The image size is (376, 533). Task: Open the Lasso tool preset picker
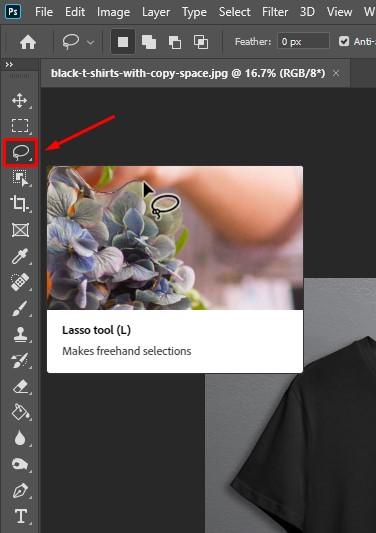point(78,42)
